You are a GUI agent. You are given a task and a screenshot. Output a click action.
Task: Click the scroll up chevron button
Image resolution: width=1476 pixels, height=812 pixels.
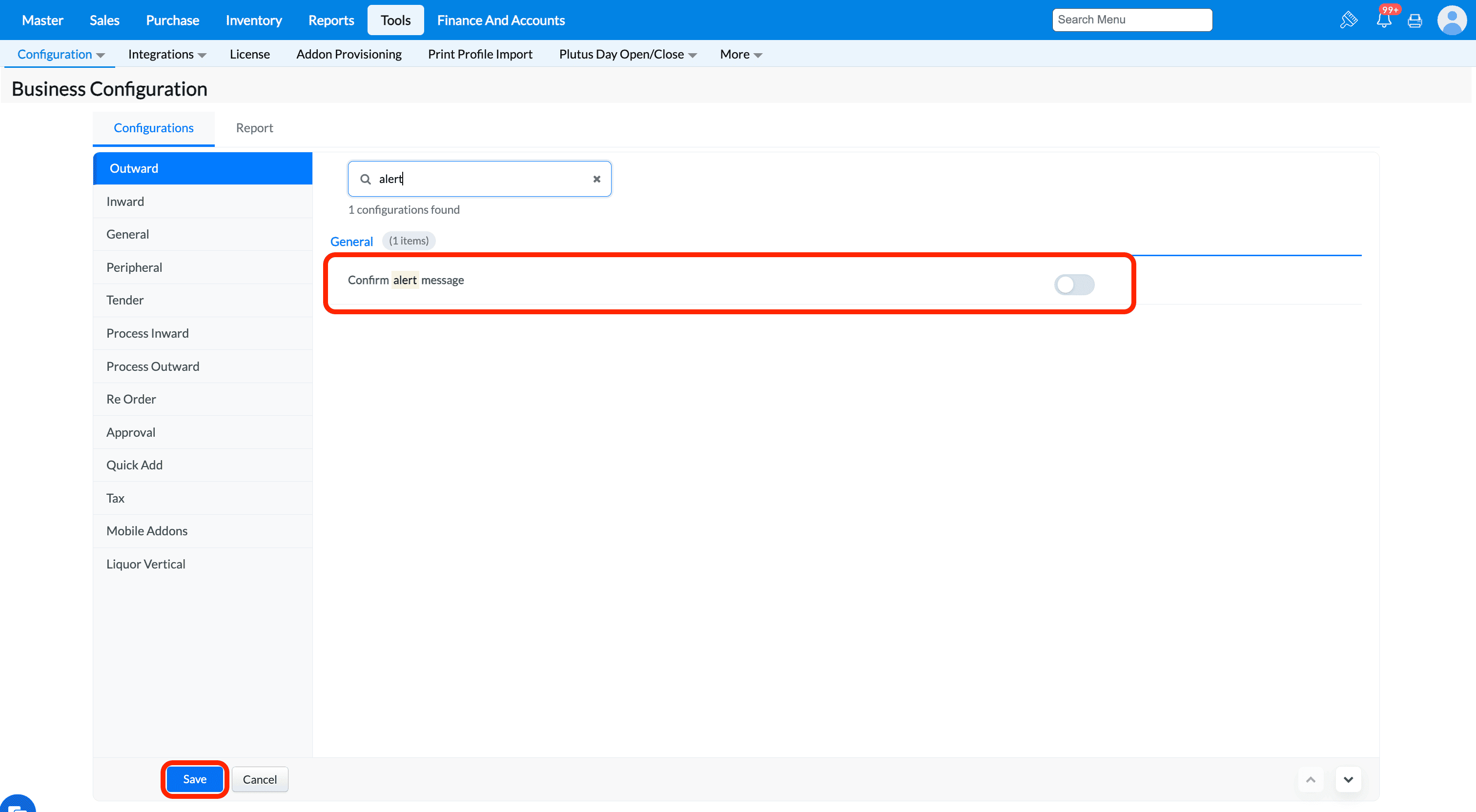pos(1311,779)
